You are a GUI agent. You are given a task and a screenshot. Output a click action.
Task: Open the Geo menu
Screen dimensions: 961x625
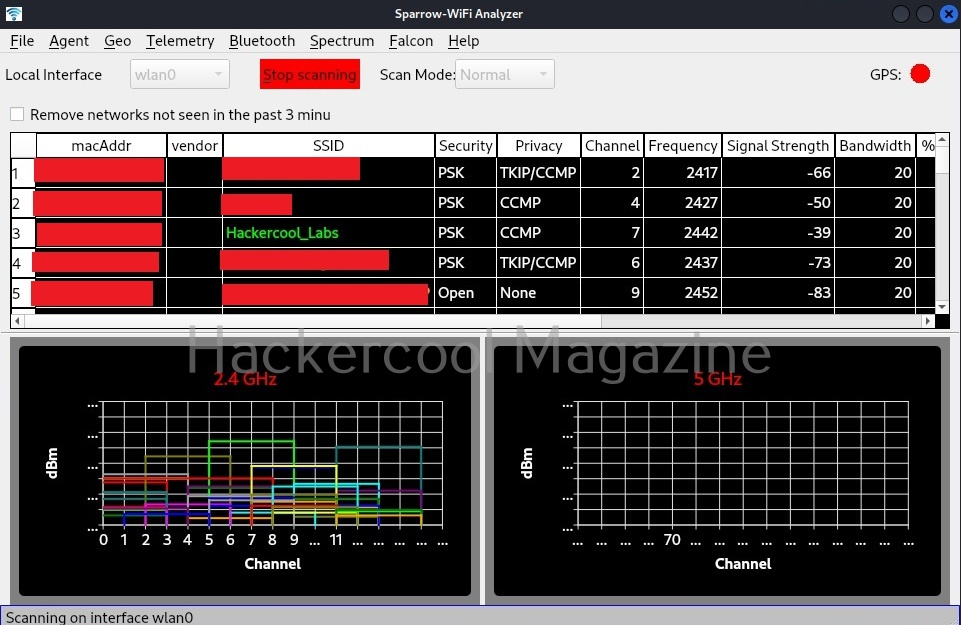click(x=118, y=41)
